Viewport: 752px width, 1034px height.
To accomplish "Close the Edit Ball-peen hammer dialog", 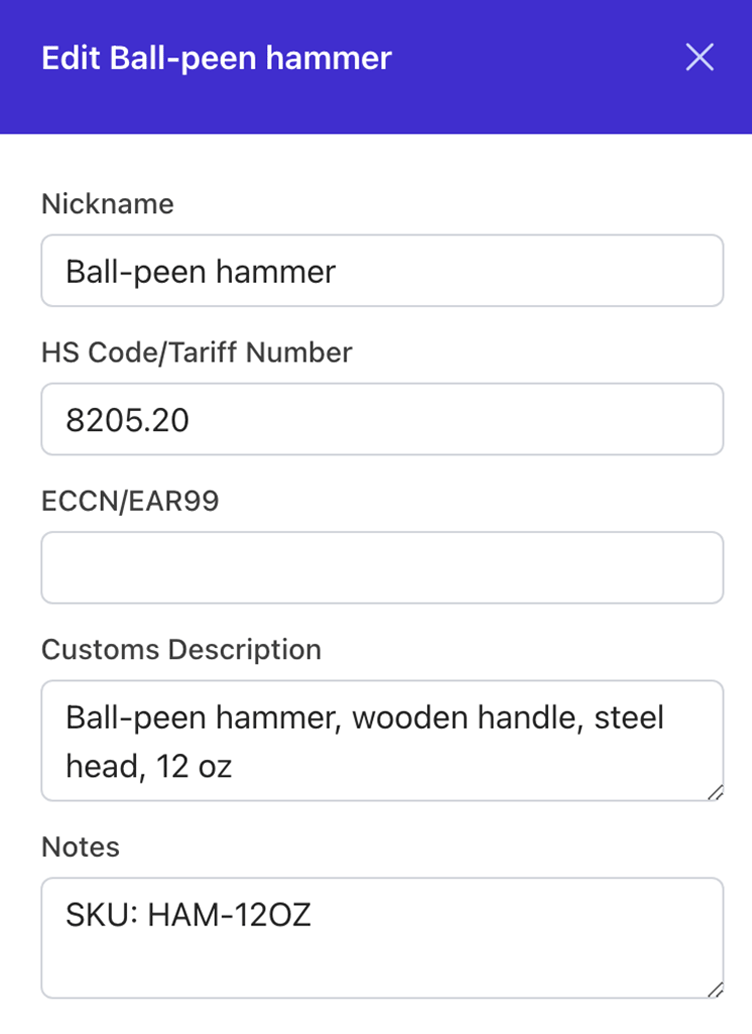I will 699,58.
